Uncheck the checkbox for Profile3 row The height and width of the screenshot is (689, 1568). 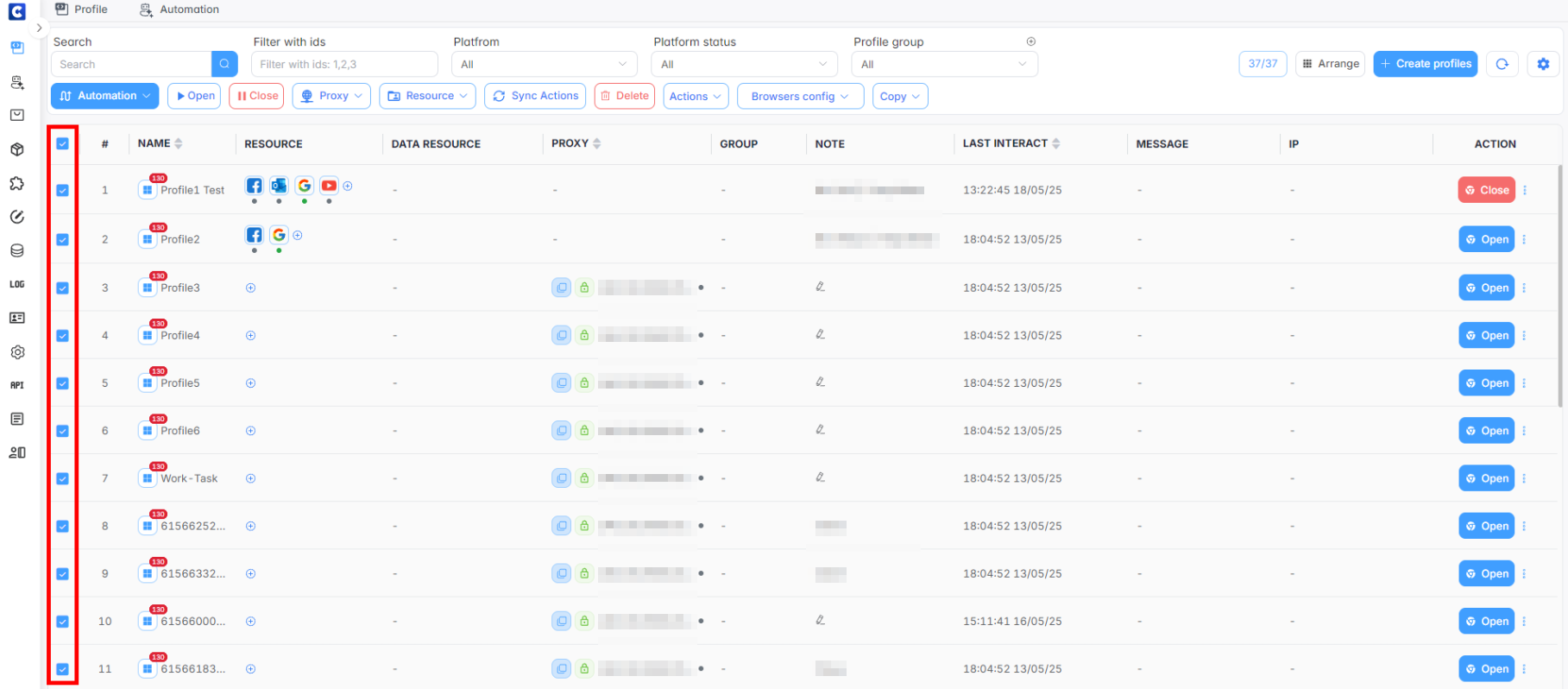pos(63,288)
